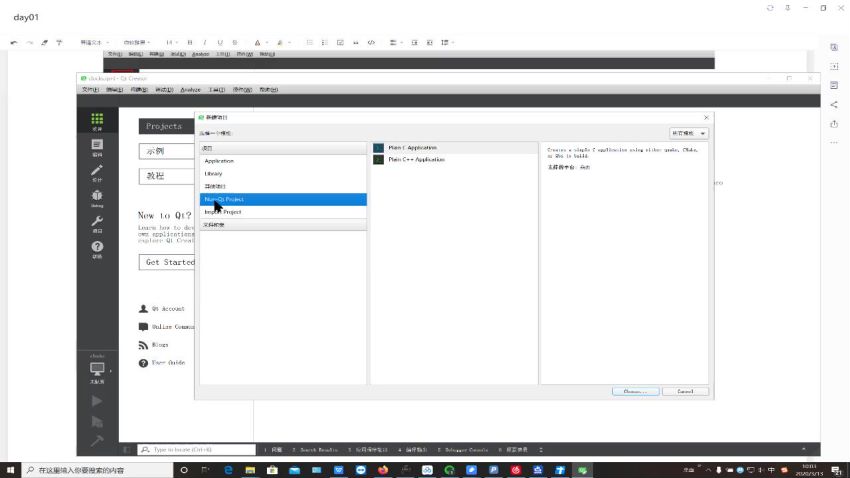Open the Analyze menu in Qt Creator
The image size is (850, 478).
pos(190,90)
